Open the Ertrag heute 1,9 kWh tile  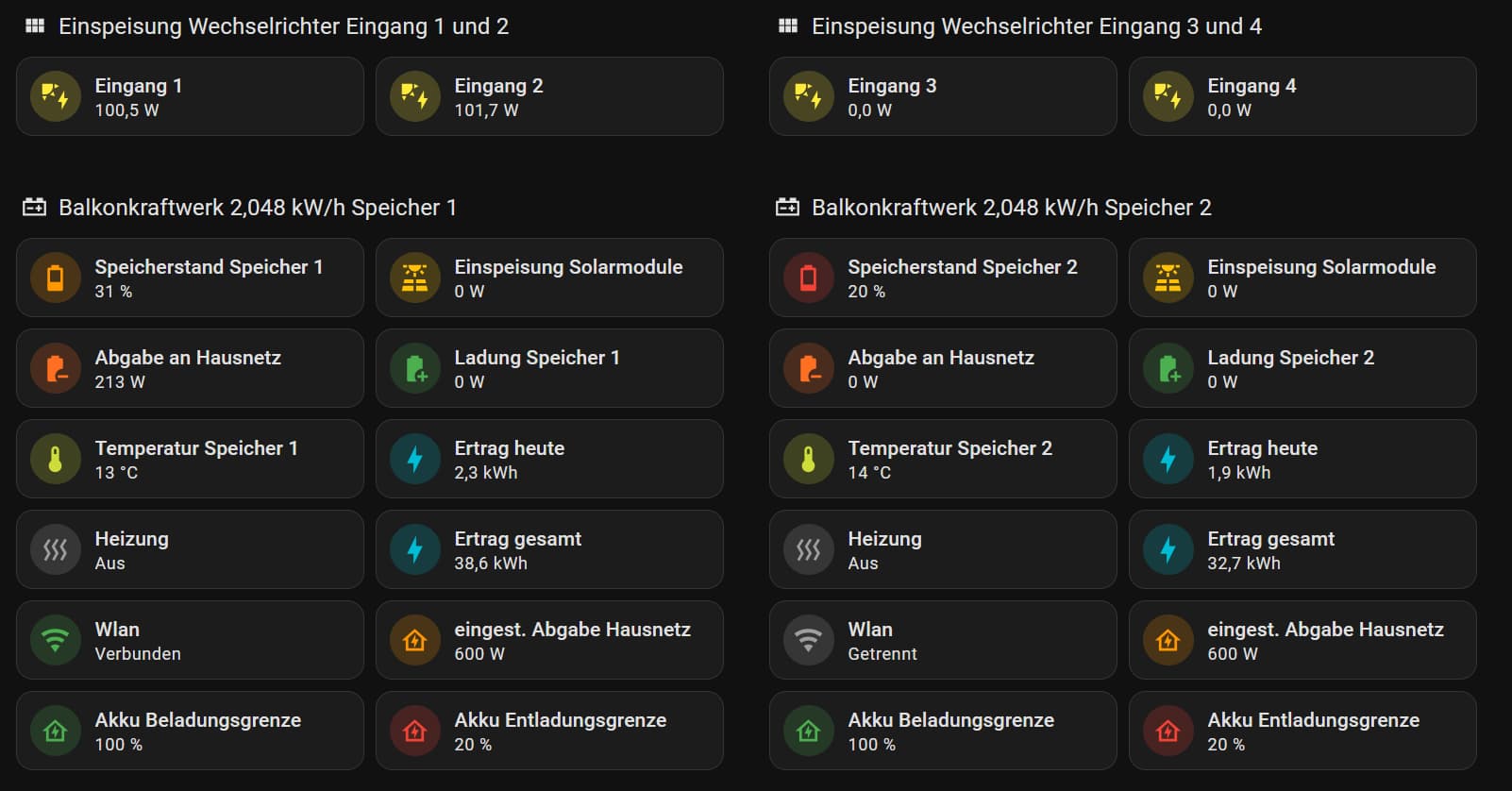coord(1302,459)
